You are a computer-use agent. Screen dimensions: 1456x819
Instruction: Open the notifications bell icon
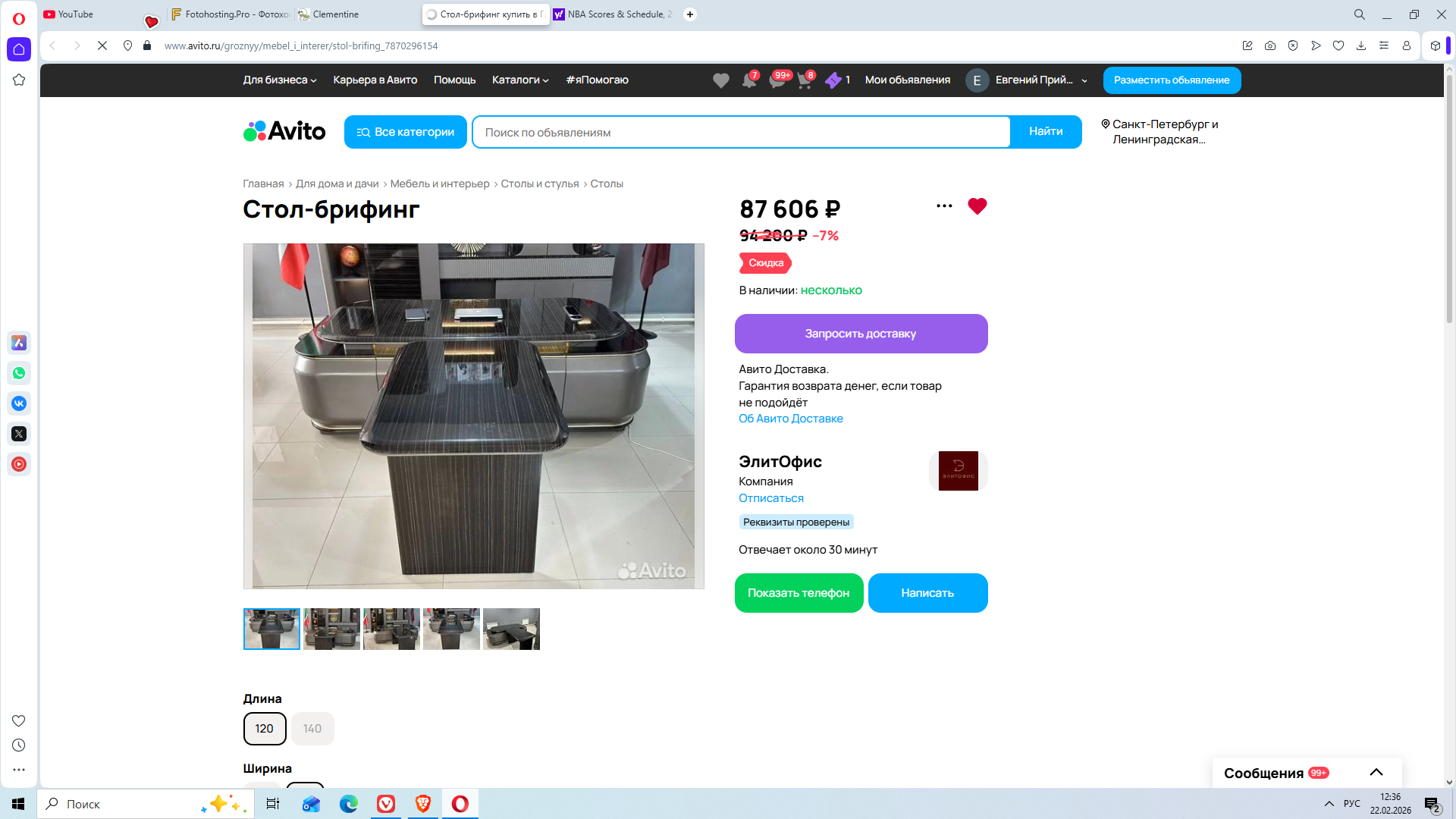coord(748,80)
